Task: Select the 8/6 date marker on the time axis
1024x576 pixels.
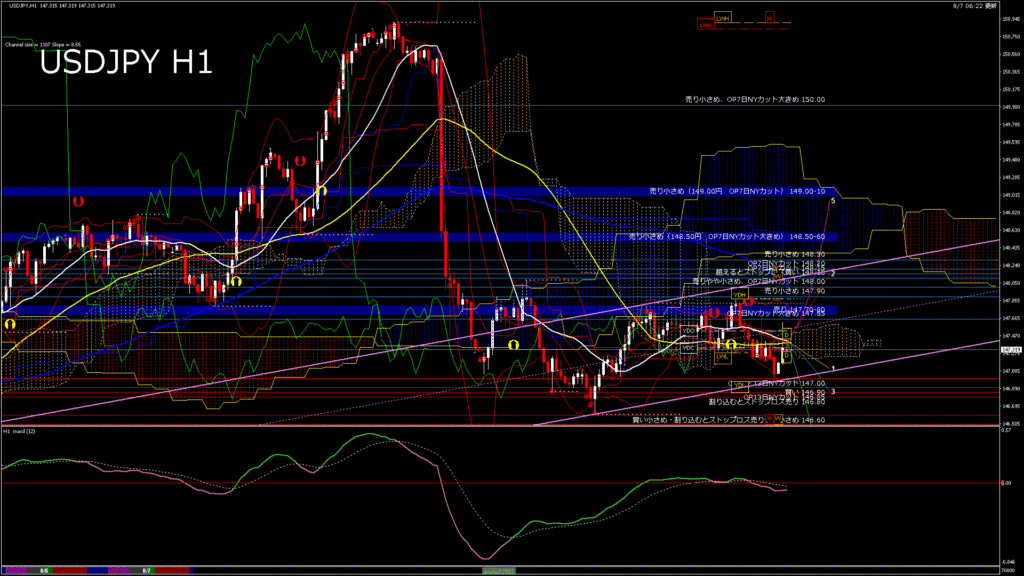Action: click(x=44, y=570)
